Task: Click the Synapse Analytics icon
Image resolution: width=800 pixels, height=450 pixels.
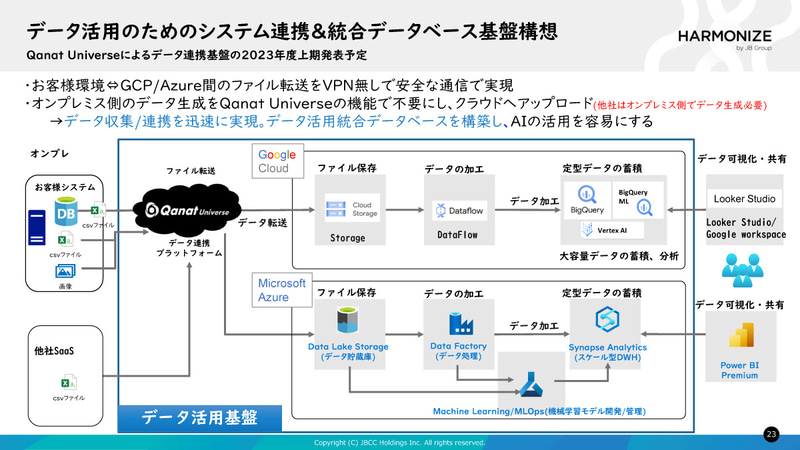Action: 607,319
